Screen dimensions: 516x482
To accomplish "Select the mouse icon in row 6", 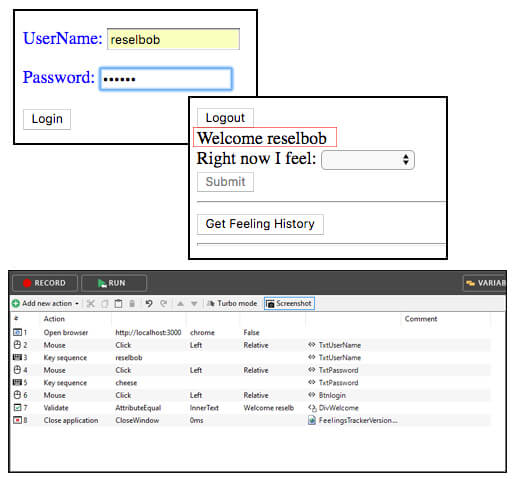I will 17,395.
